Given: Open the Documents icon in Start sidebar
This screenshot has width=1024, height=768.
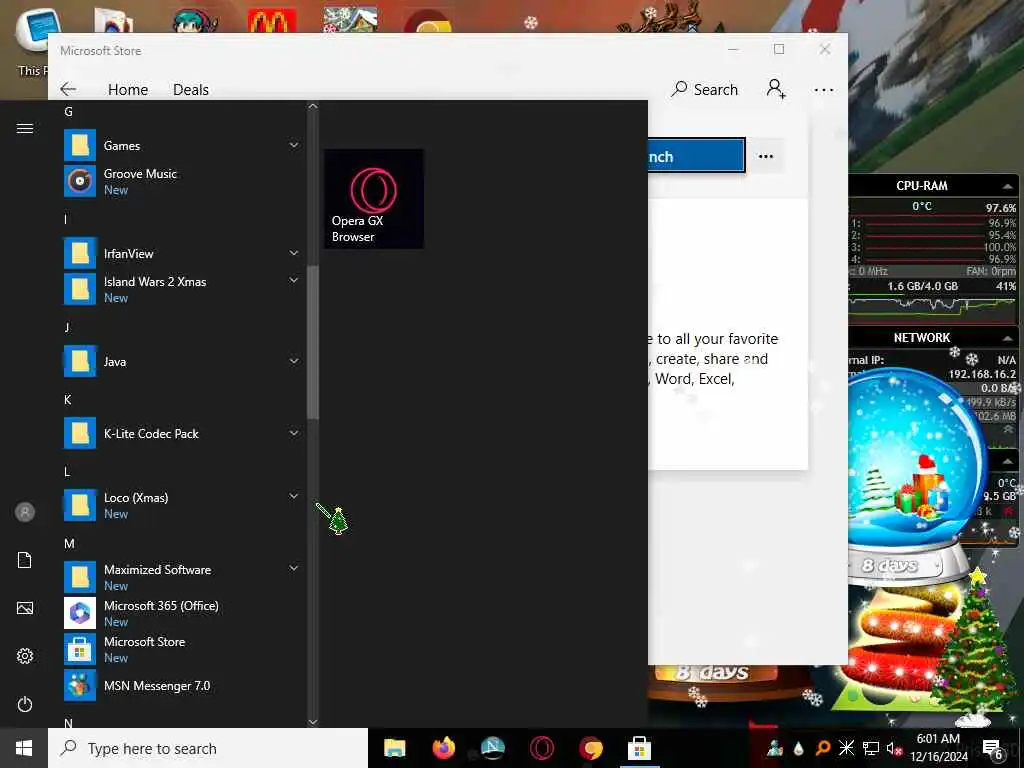Looking at the screenshot, I should point(25,560).
